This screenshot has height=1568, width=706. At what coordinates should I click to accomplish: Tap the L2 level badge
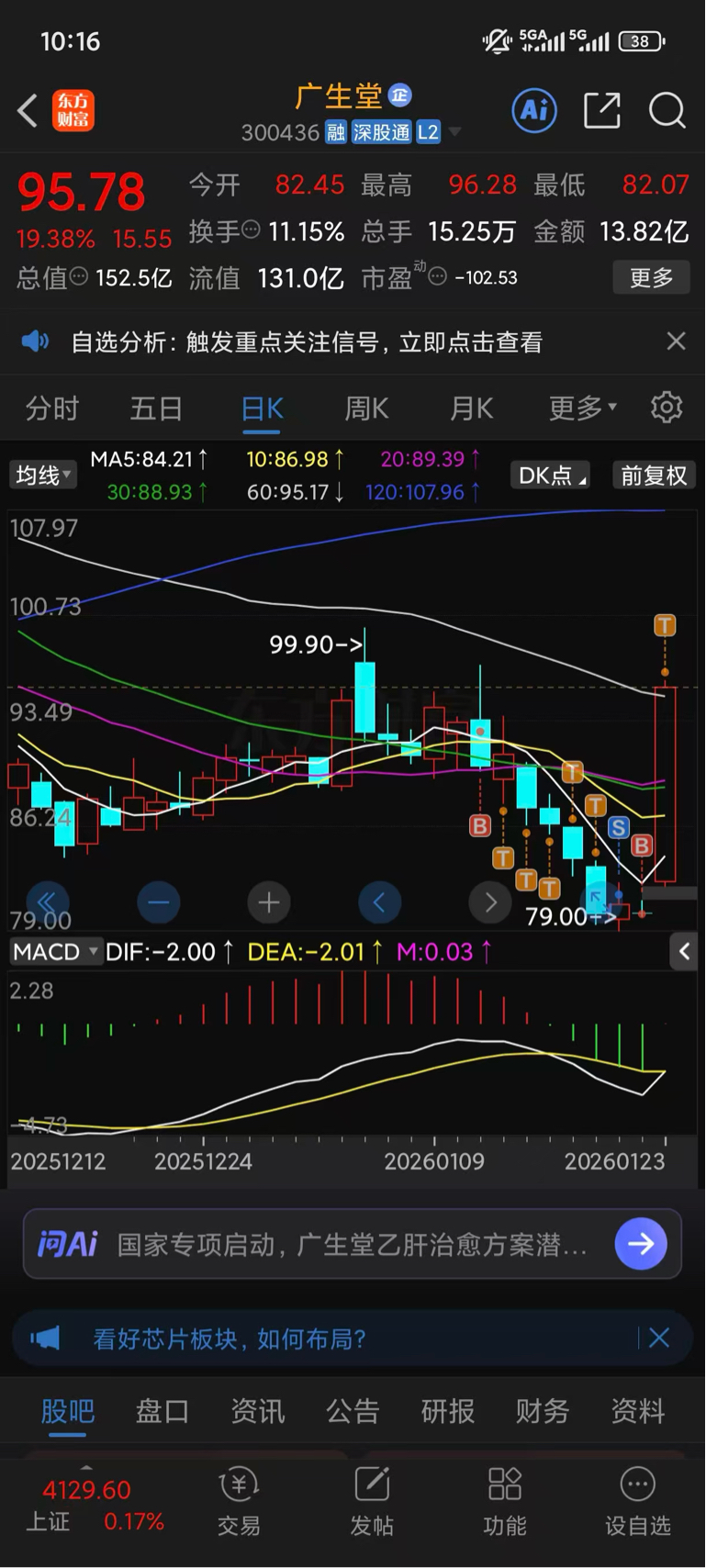pyautogui.click(x=428, y=132)
